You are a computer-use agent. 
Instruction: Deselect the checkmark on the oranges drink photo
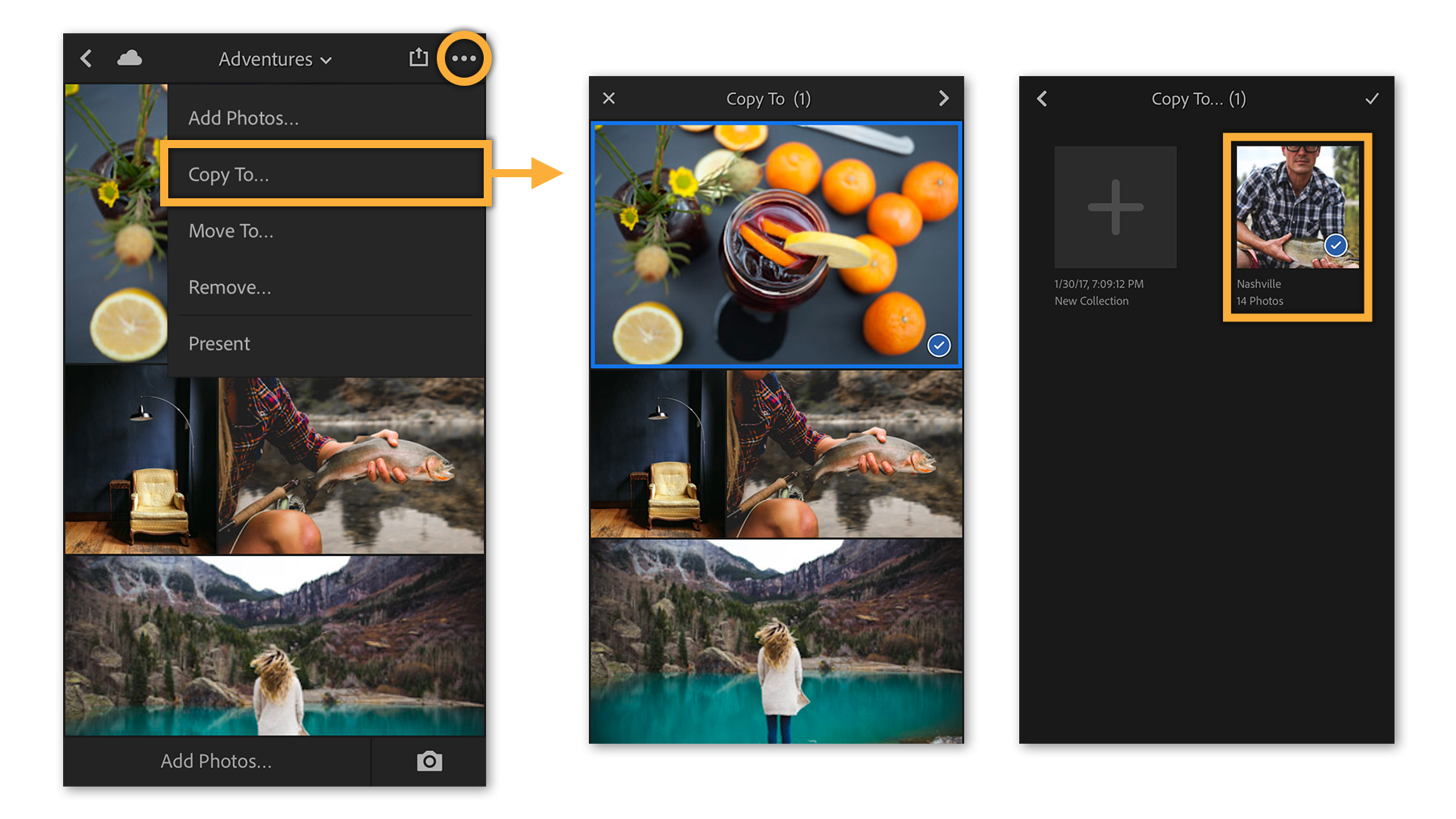[938, 346]
